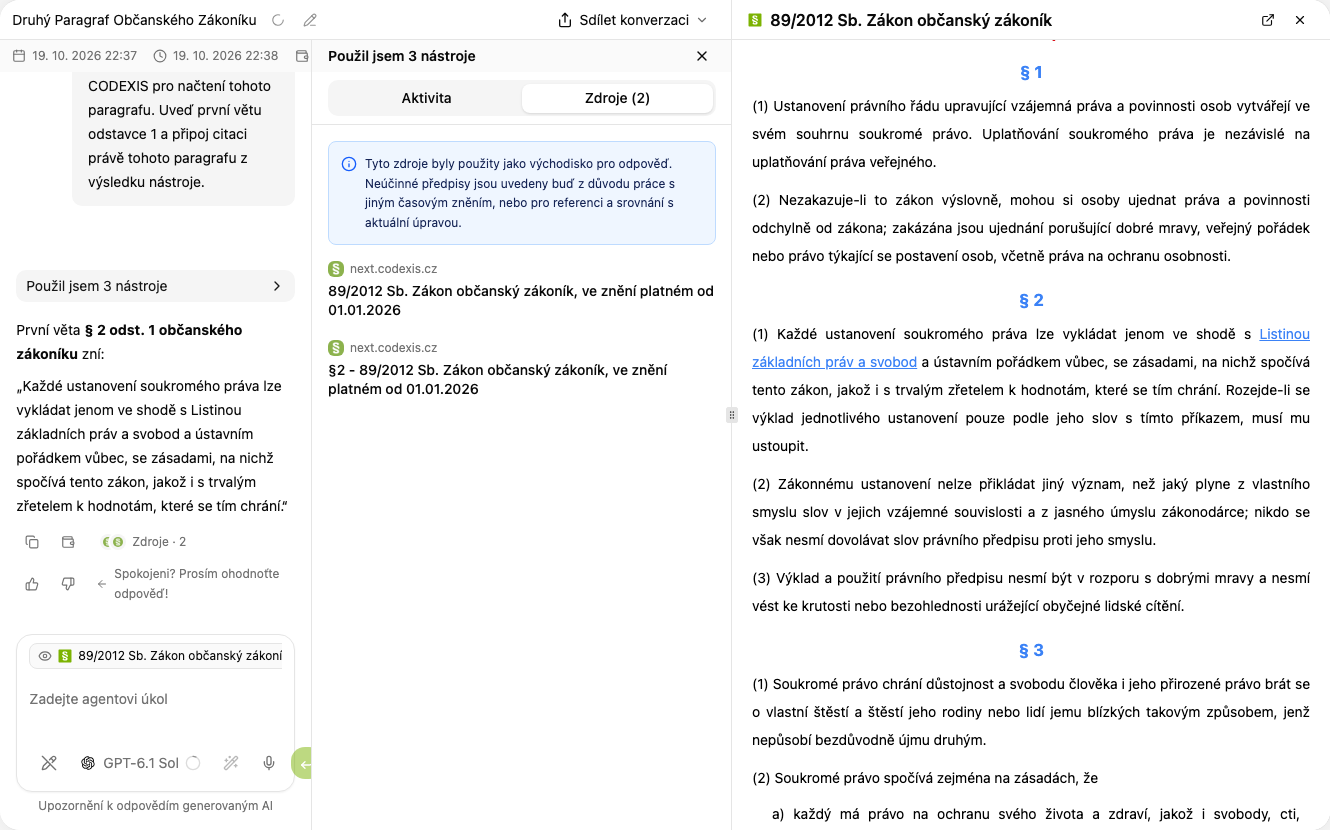Open Zdroje · 2 under the answer

click(x=144, y=542)
